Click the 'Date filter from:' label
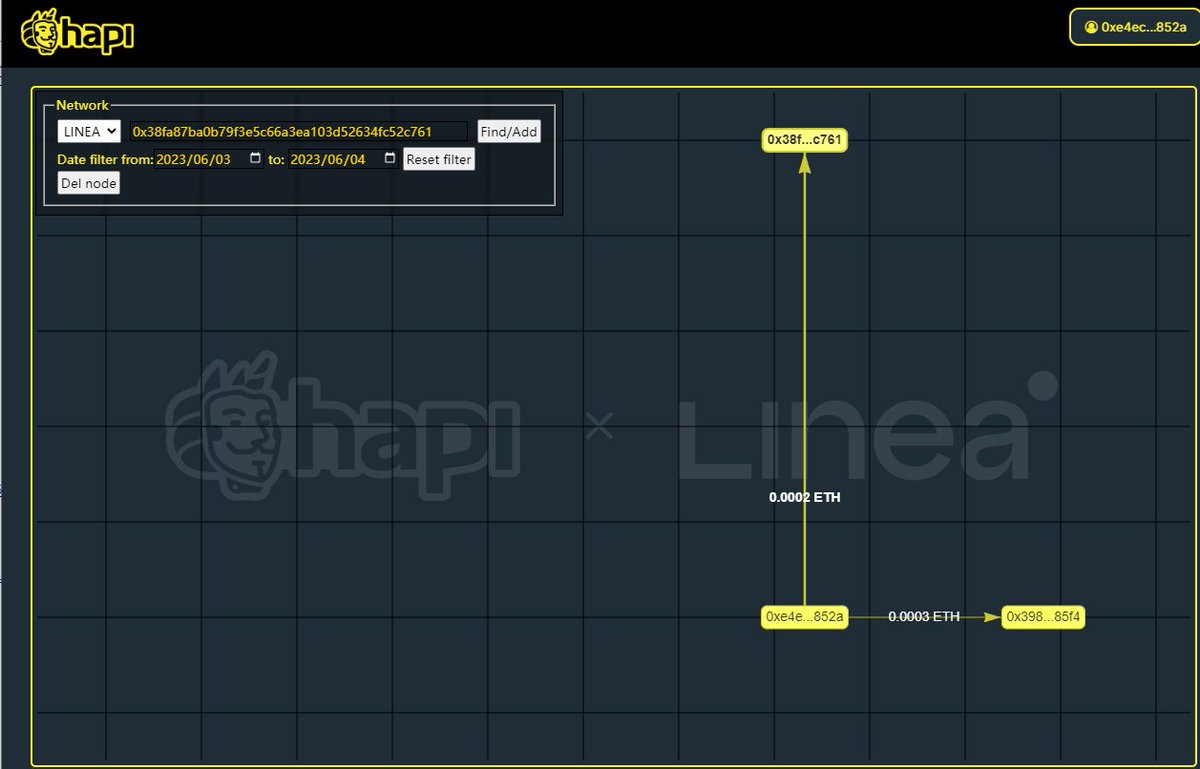1200x769 pixels. (106, 160)
